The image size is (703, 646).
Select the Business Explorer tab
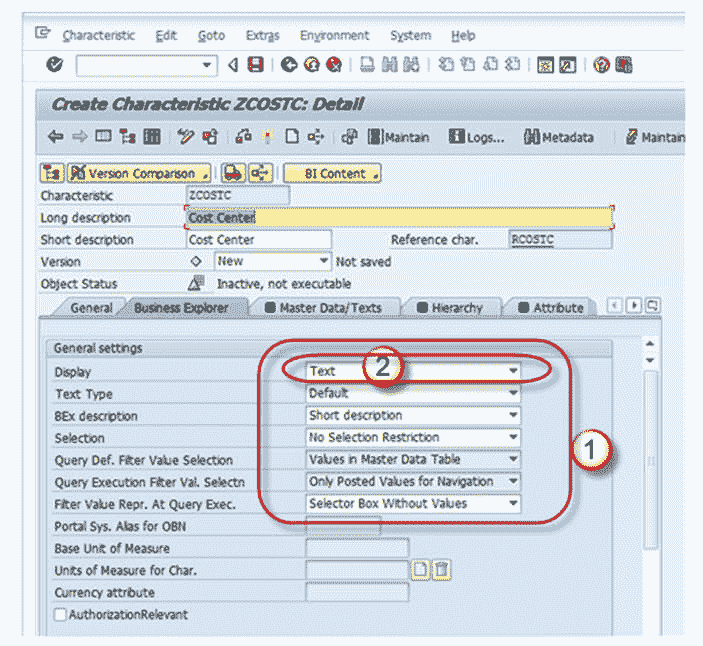pos(182,308)
